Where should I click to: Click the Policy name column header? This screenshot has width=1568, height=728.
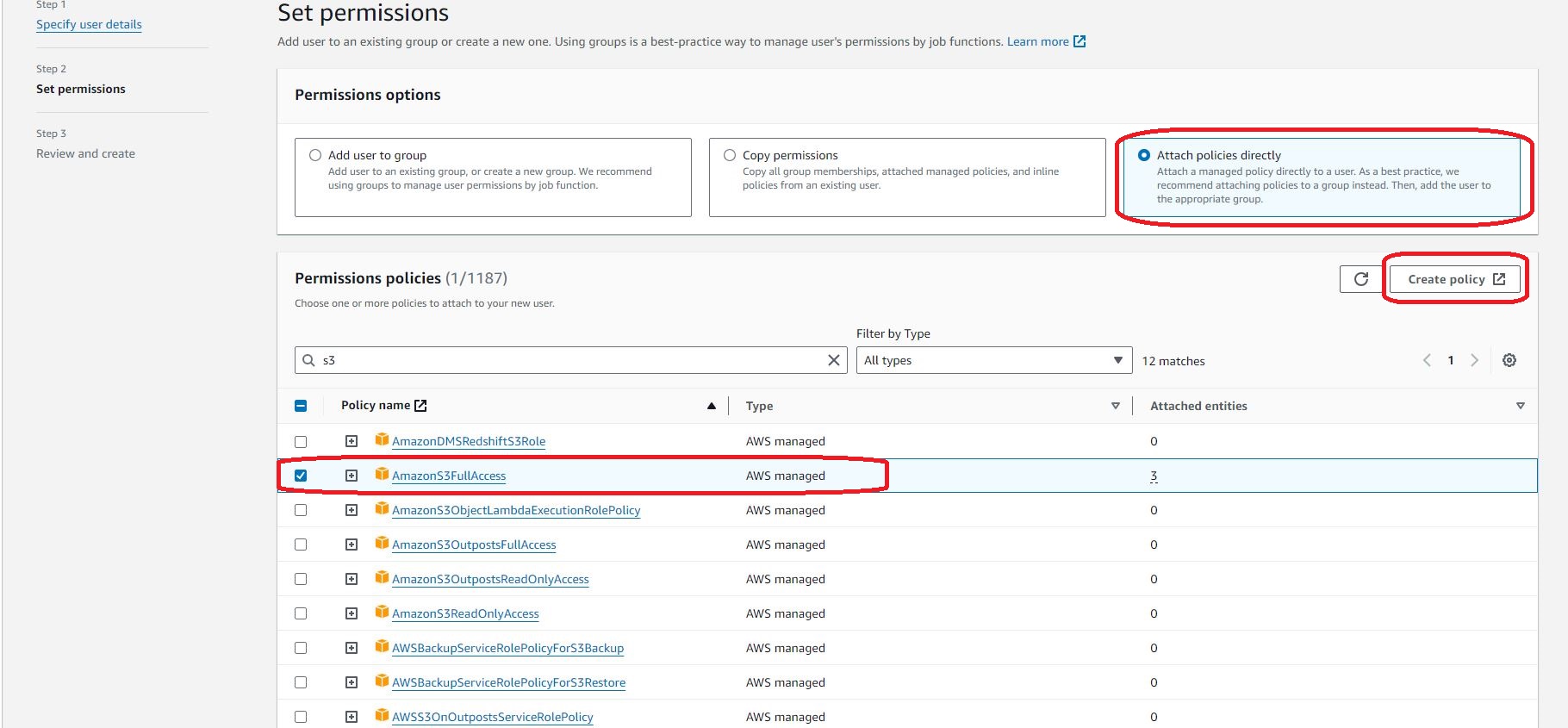(376, 405)
